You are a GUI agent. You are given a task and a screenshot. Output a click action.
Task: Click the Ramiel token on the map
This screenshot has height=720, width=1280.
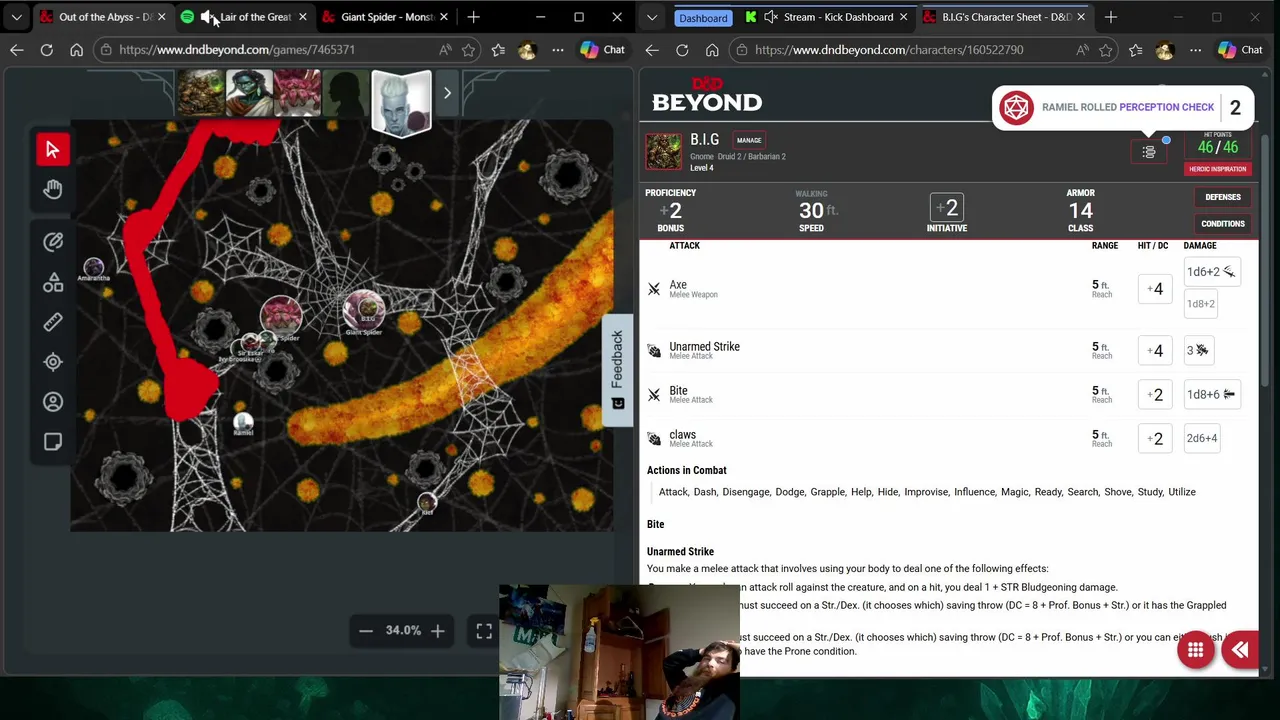[x=243, y=423]
